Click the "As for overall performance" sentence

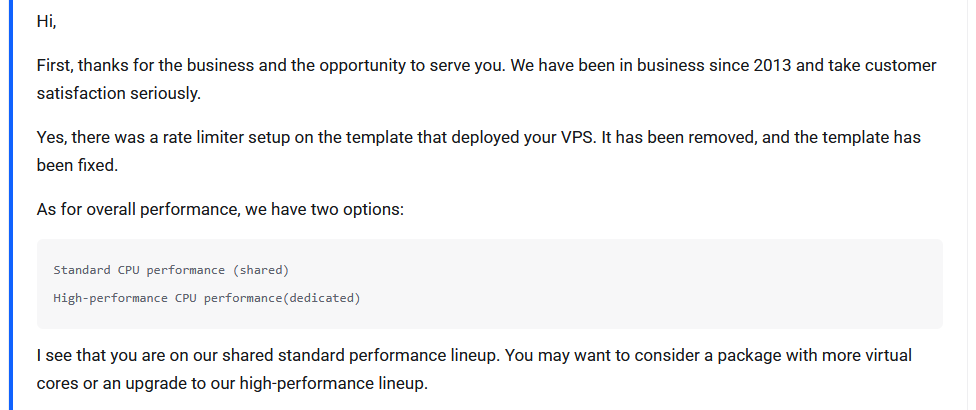tap(138, 209)
